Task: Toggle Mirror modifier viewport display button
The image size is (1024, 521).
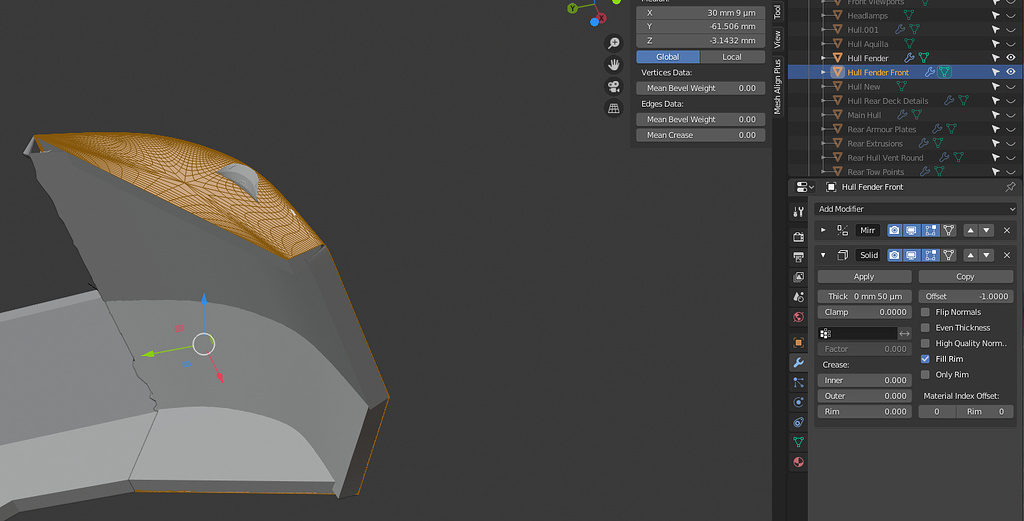Action: coord(912,230)
